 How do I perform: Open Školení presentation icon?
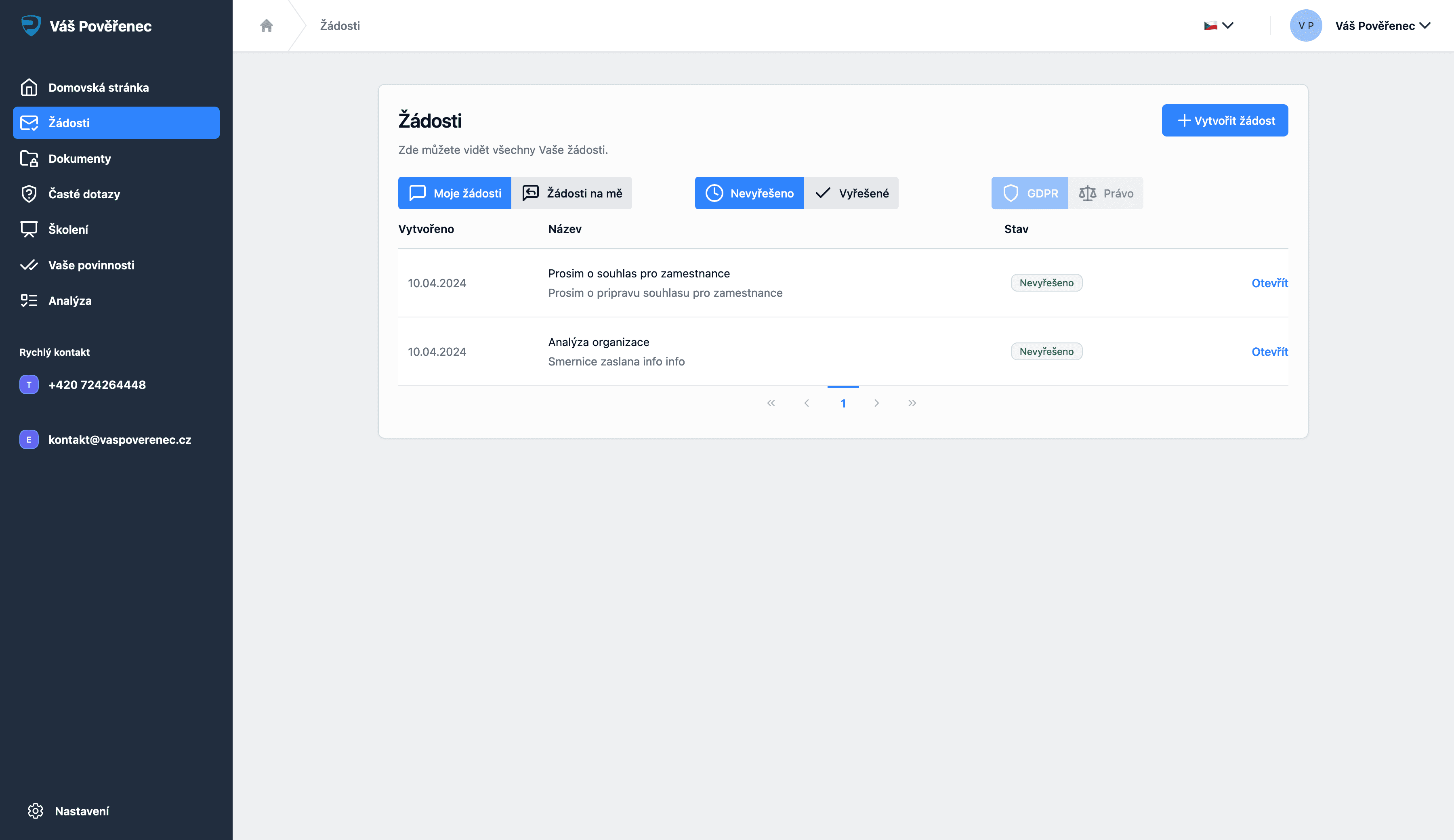[x=29, y=230]
